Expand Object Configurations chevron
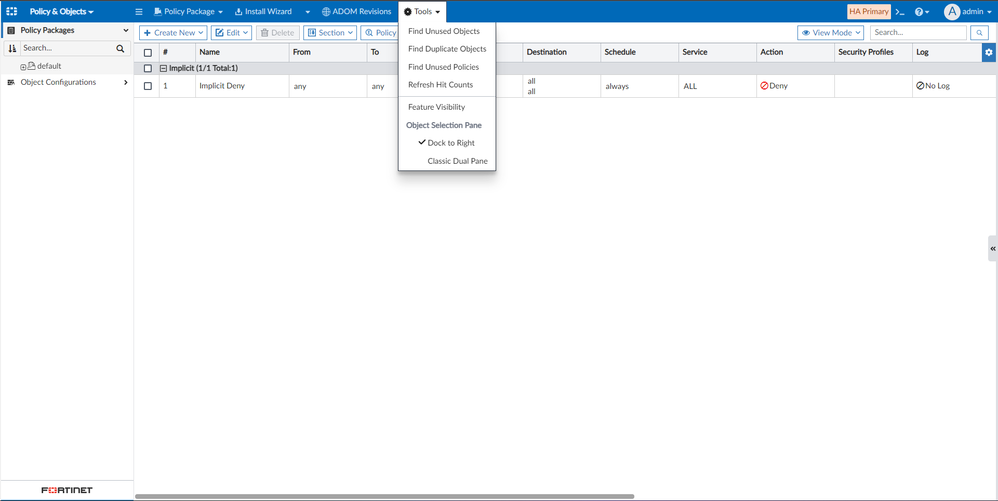Screen dimensions: 998x501 126,82
